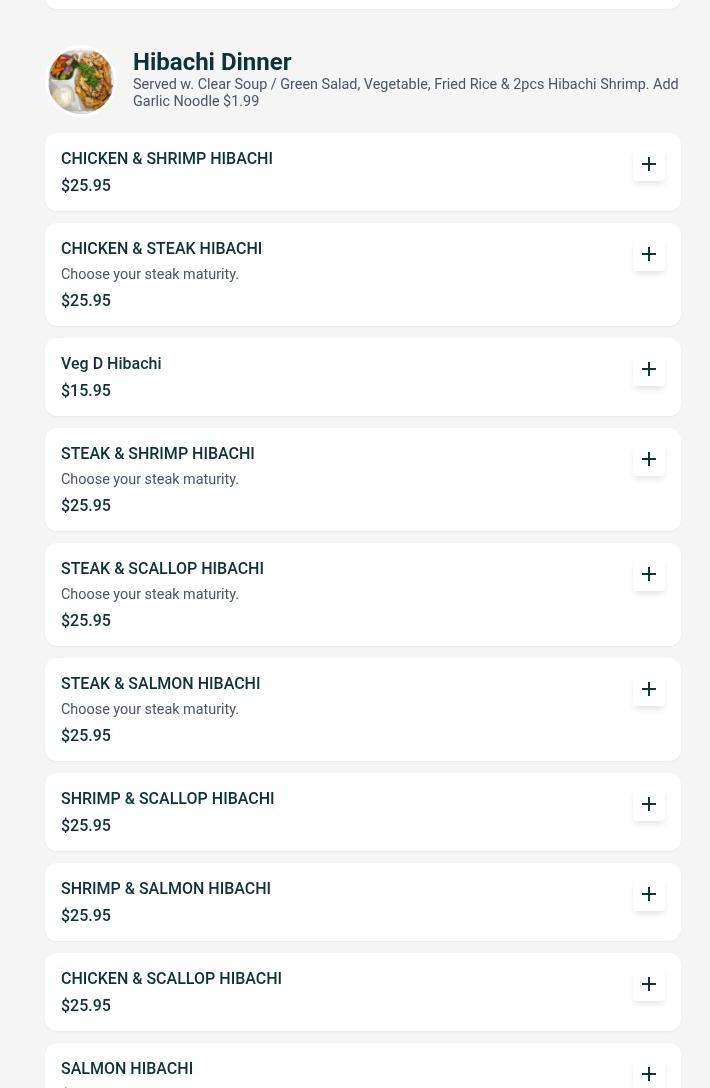The height and width of the screenshot is (1088, 710).
Task: Add Steak & Salmon Hibachi with plus icon
Action: [649, 689]
